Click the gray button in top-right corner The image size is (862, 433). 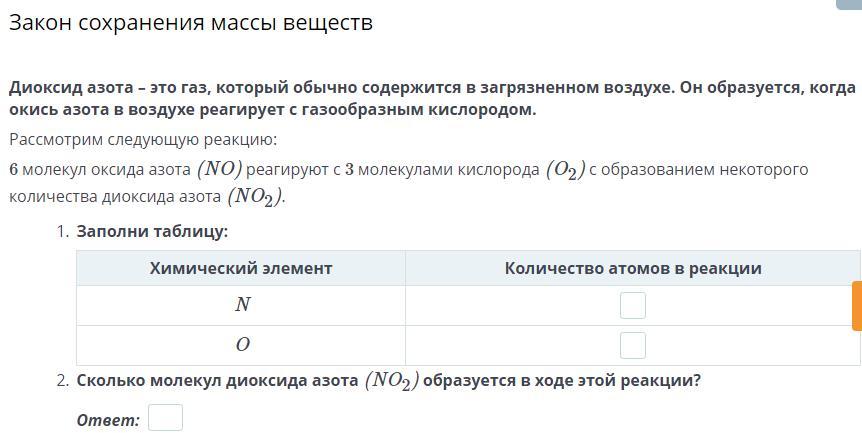(849, 4)
